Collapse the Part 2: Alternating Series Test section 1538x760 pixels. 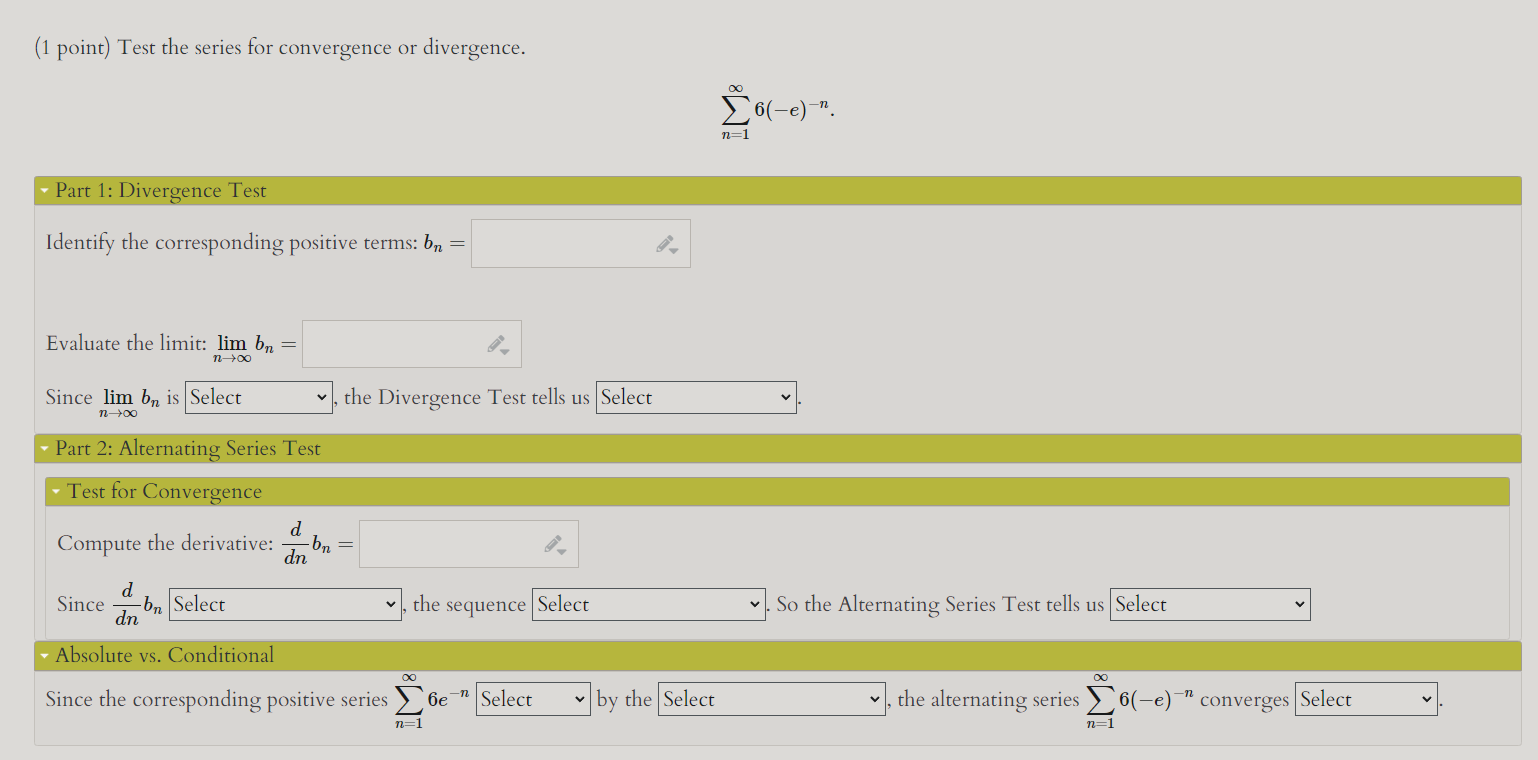(44, 447)
